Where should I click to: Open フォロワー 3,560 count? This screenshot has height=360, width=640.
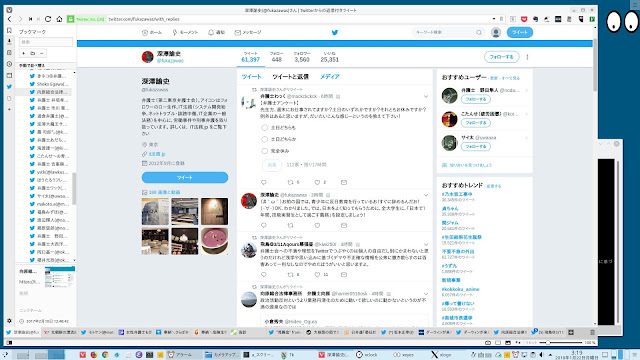302,57
